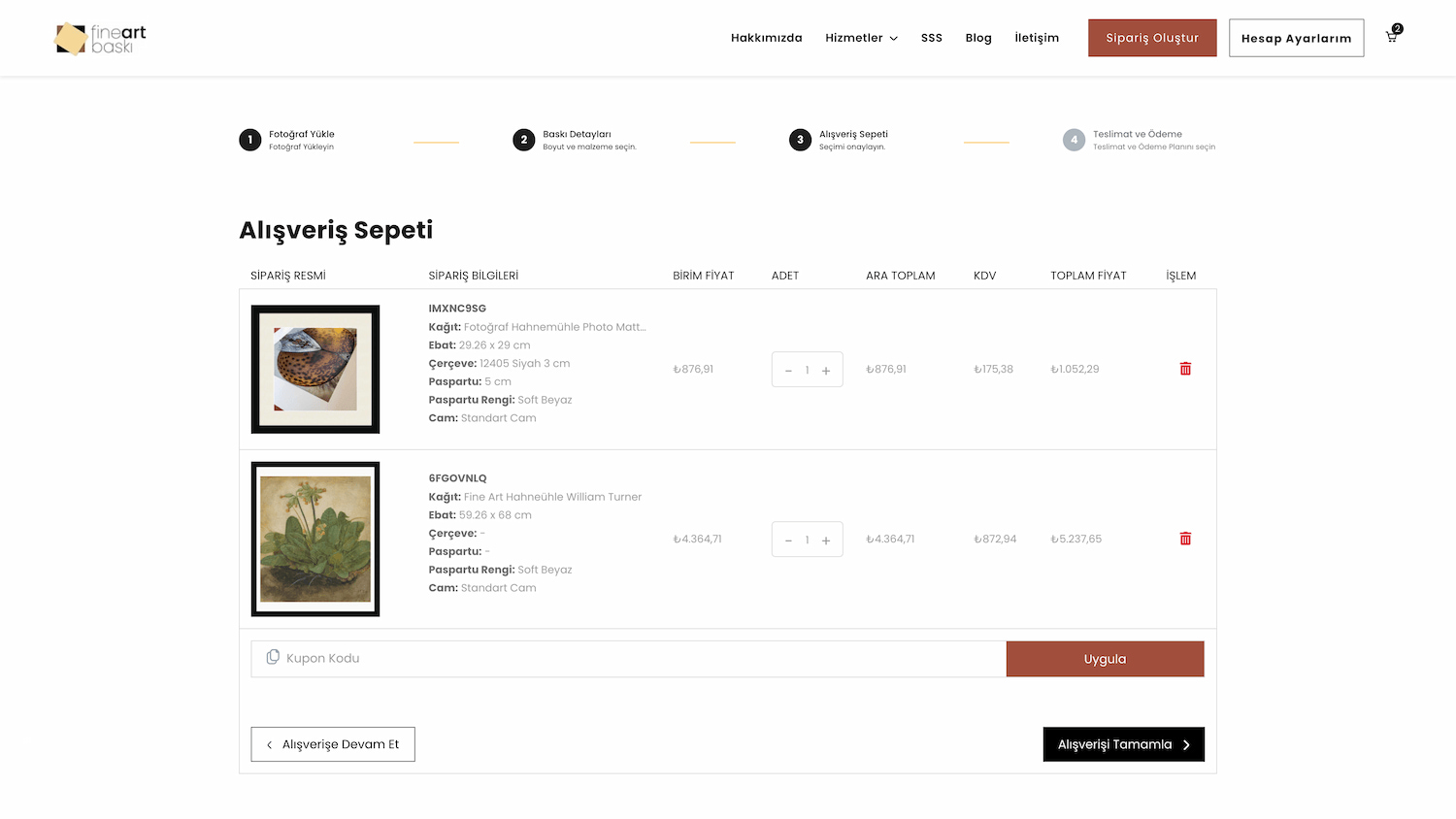Image resolution: width=1456 pixels, height=819 pixels.
Task: Open the framed yellow flower painting thumbnail
Action: pyautogui.click(x=315, y=539)
